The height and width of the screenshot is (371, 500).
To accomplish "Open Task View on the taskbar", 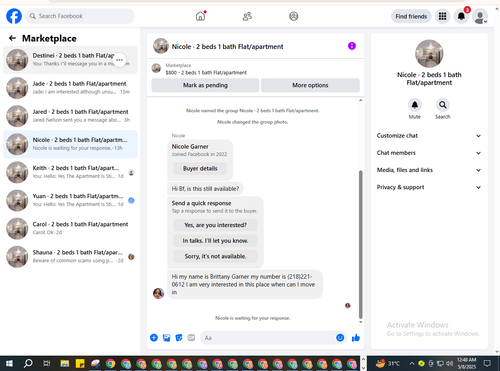I will pyautogui.click(x=47, y=363).
